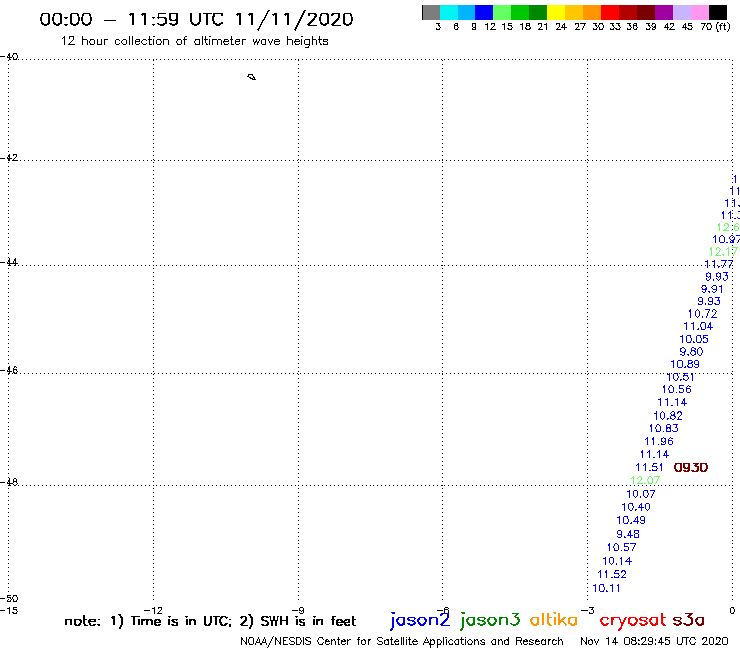Click the small island outline on map
The height and width of the screenshot is (650, 740).
[x=252, y=77]
